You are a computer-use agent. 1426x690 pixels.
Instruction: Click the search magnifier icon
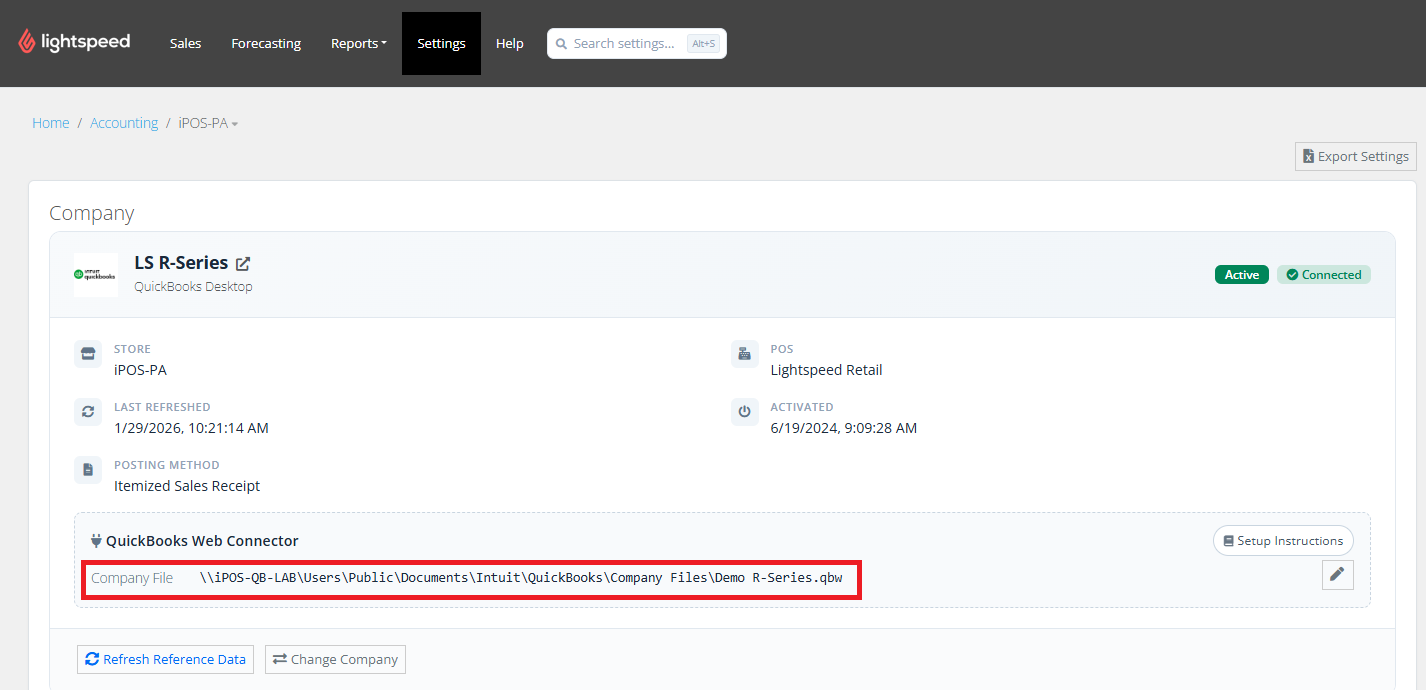coord(562,44)
